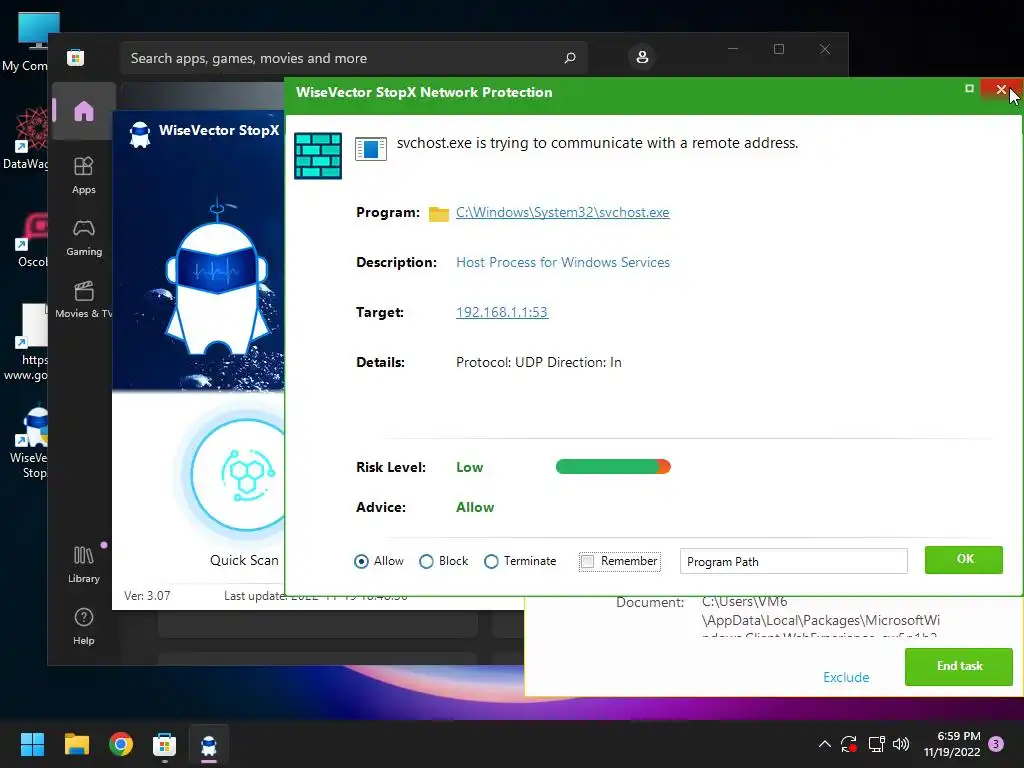Click the Allow advice text
The width and height of the screenshot is (1024, 768).
475,507
